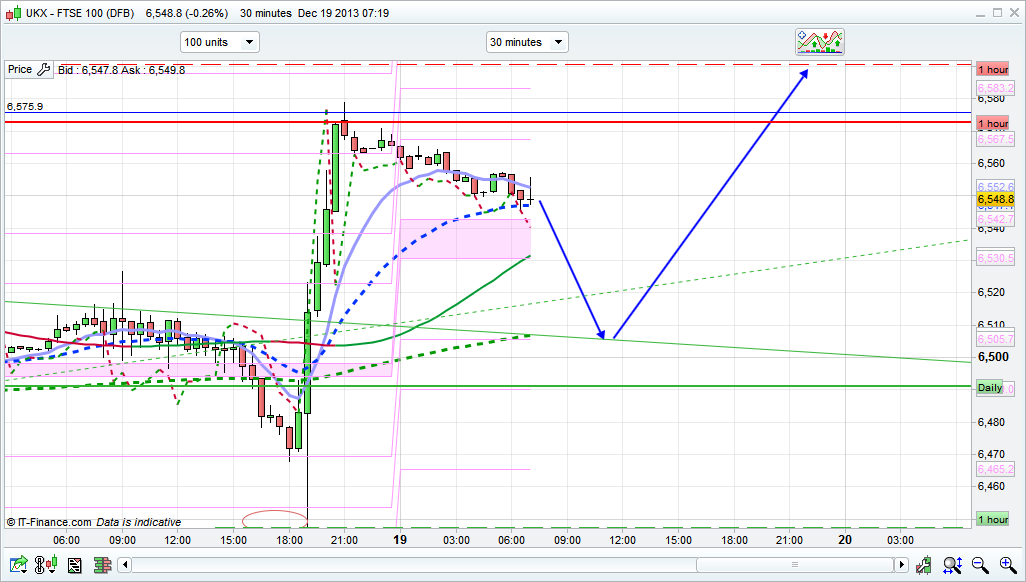Screen dimensions: 1026x582
Task: Click the orange 6,548.8 current price tag
Action: (x=994, y=199)
